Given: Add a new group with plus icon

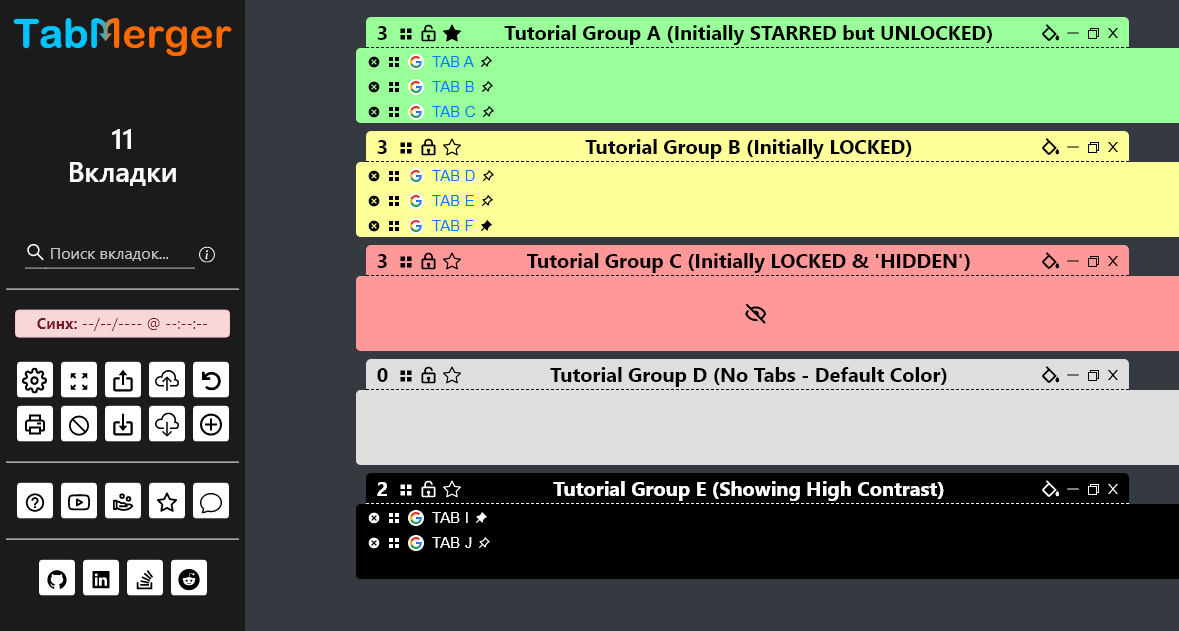Looking at the screenshot, I should 211,424.
